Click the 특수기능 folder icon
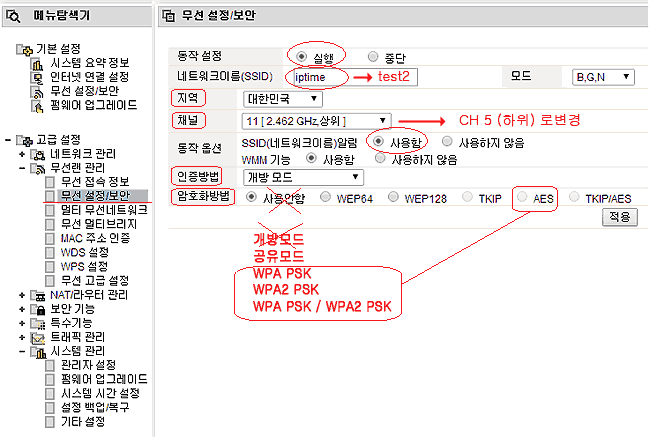 coord(38,324)
